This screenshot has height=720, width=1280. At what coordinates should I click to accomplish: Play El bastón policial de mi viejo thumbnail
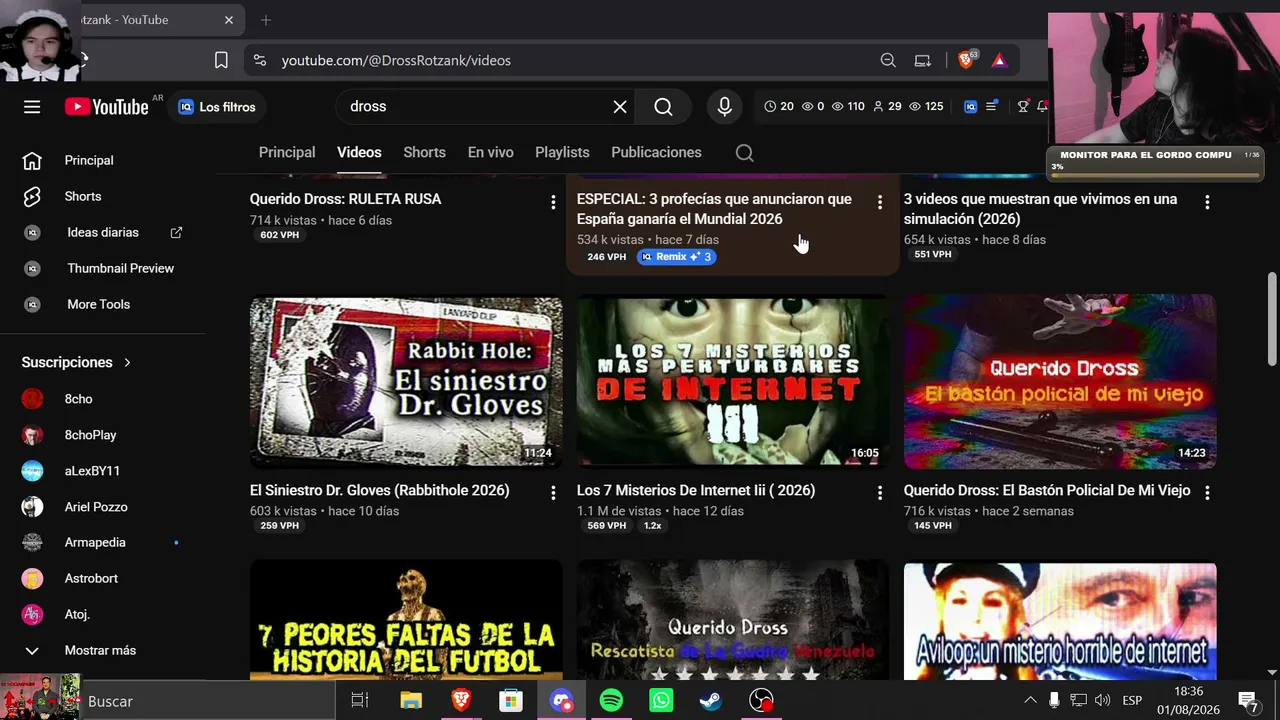click(1060, 381)
